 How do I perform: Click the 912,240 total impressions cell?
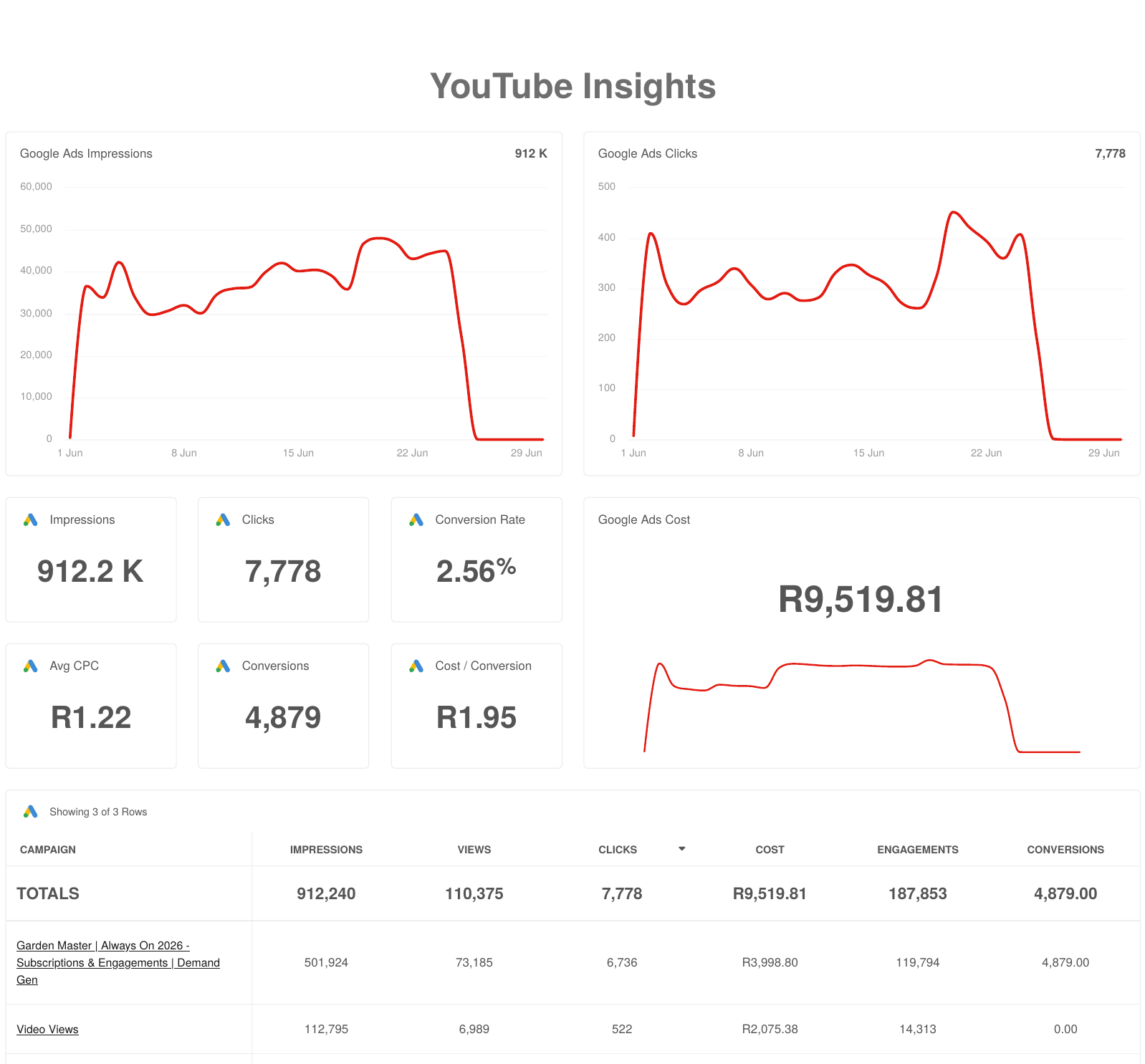(326, 893)
